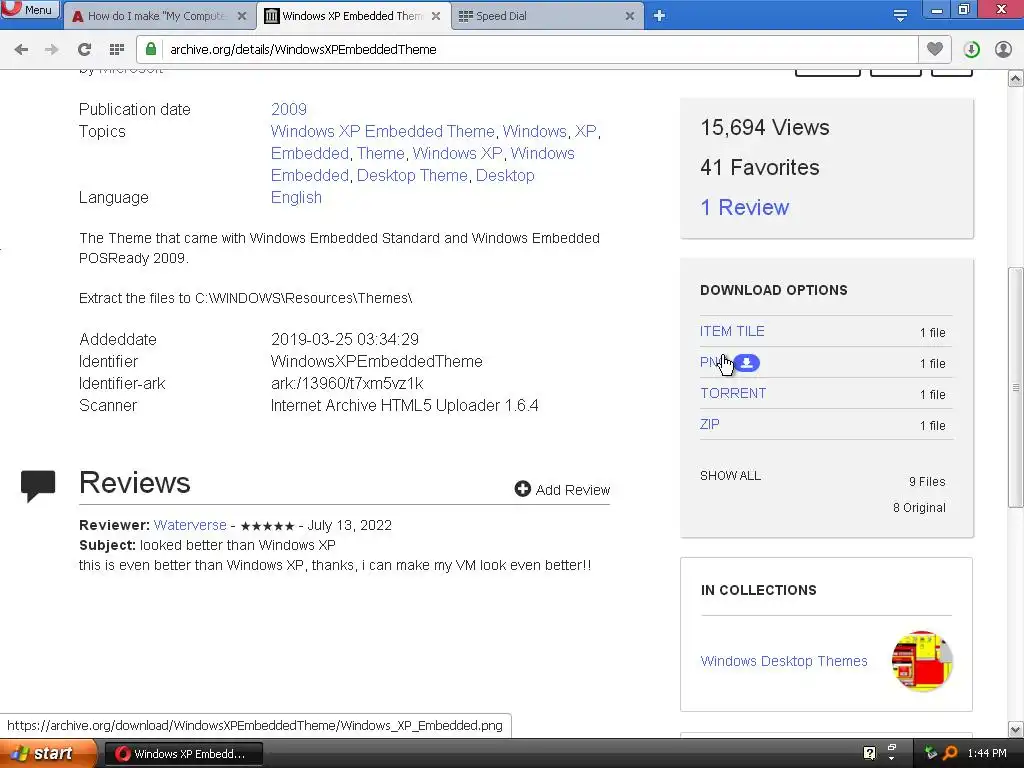Click the taskbar clock 1:44 PM

[987, 753]
